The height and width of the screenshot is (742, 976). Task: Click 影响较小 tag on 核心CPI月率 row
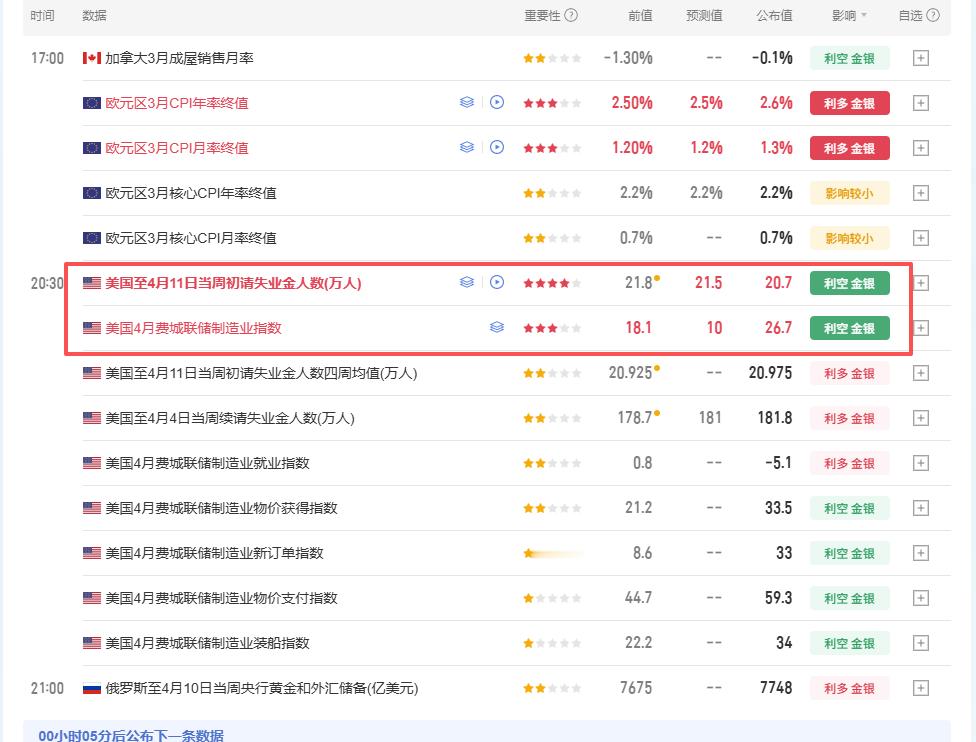pyautogui.click(x=850, y=238)
